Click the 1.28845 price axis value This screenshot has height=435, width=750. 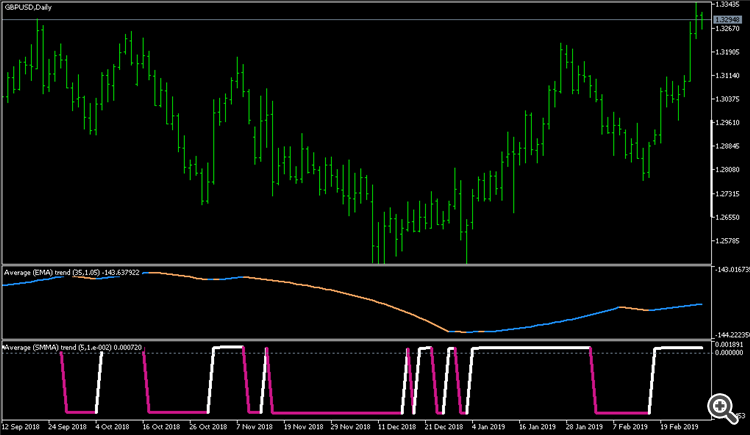point(728,146)
